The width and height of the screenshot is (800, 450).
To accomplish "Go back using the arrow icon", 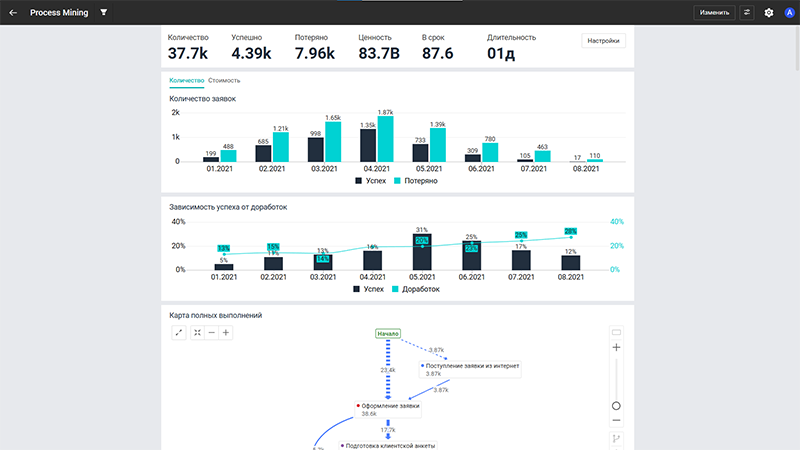I will point(13,12).
